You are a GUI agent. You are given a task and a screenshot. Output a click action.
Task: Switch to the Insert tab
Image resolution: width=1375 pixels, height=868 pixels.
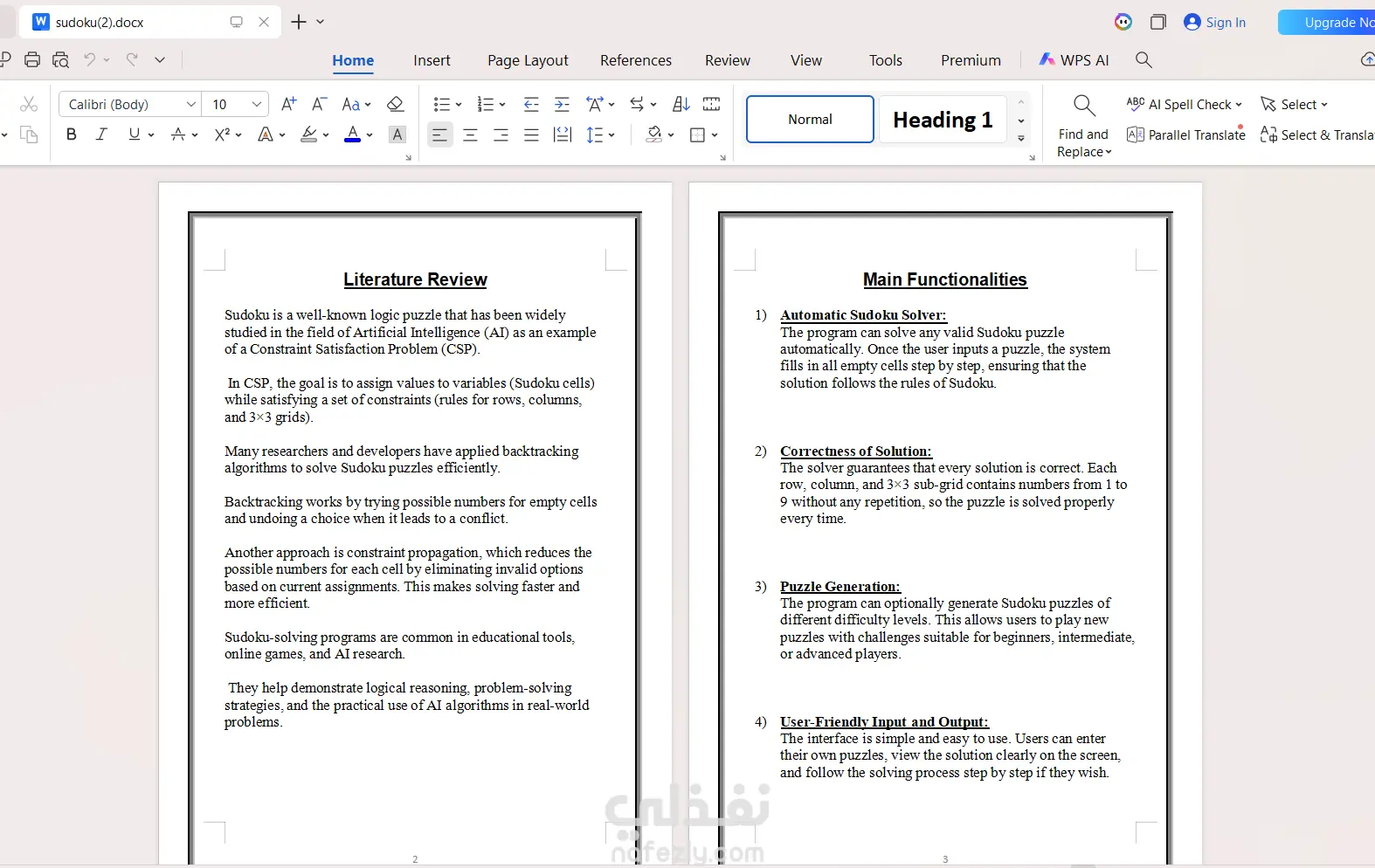click(432, 60)
